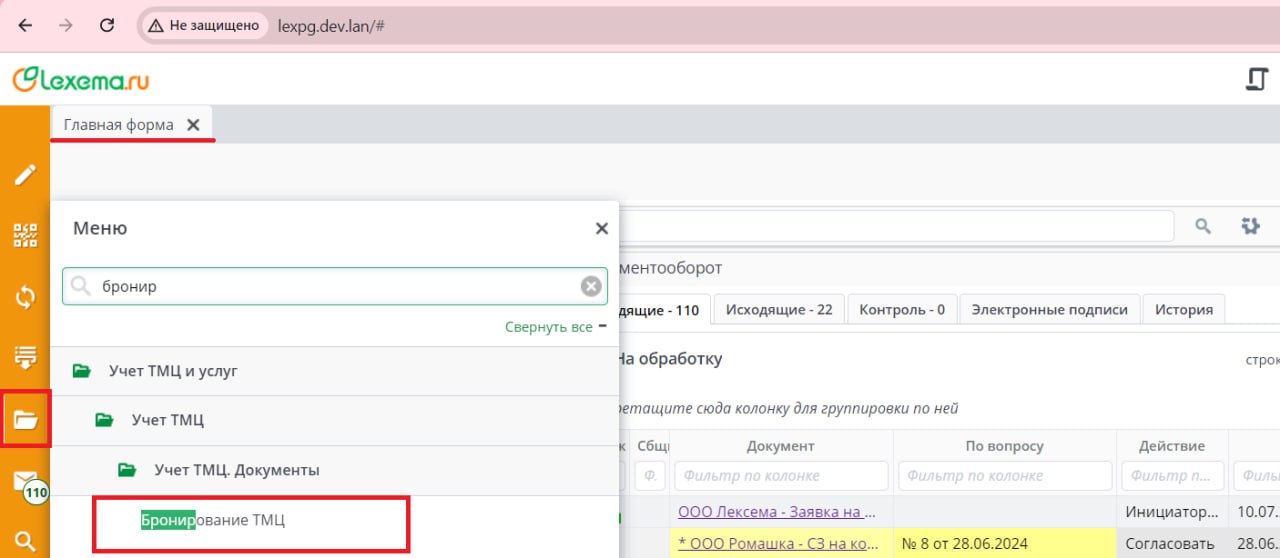Click the filter field under 'Документ'
This screenshot has width=1280, height=558.
781,476
